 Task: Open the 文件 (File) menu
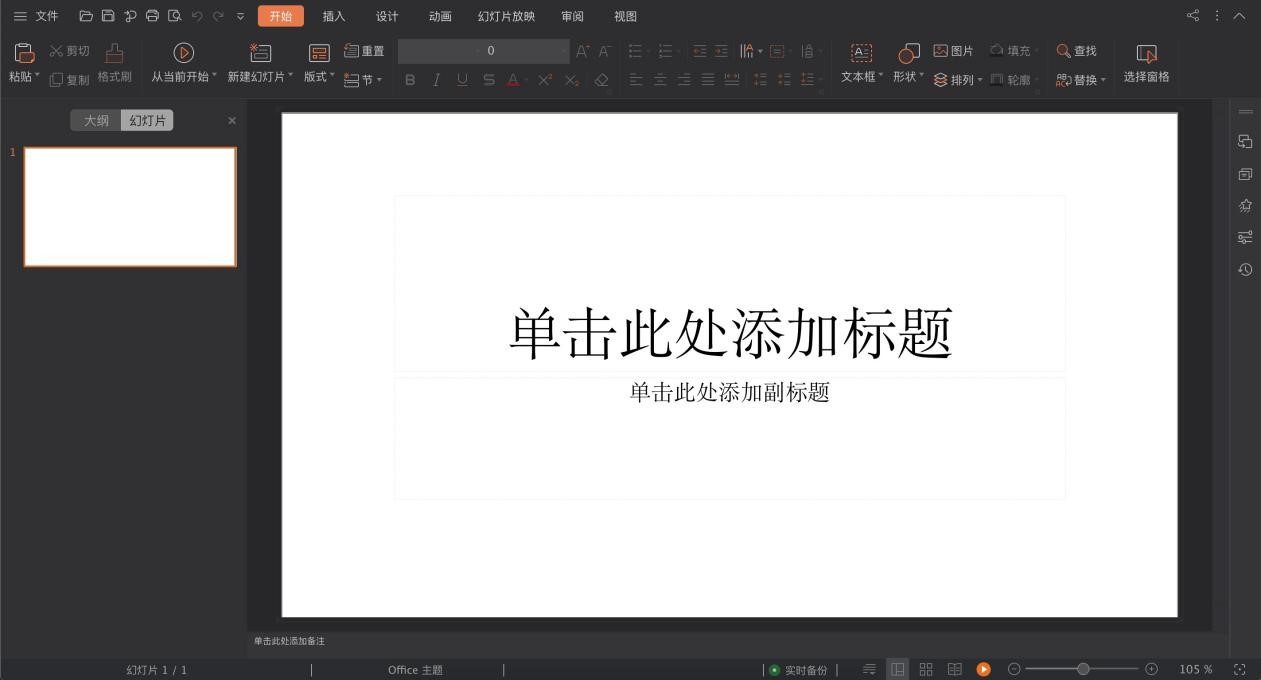(46, 16)
